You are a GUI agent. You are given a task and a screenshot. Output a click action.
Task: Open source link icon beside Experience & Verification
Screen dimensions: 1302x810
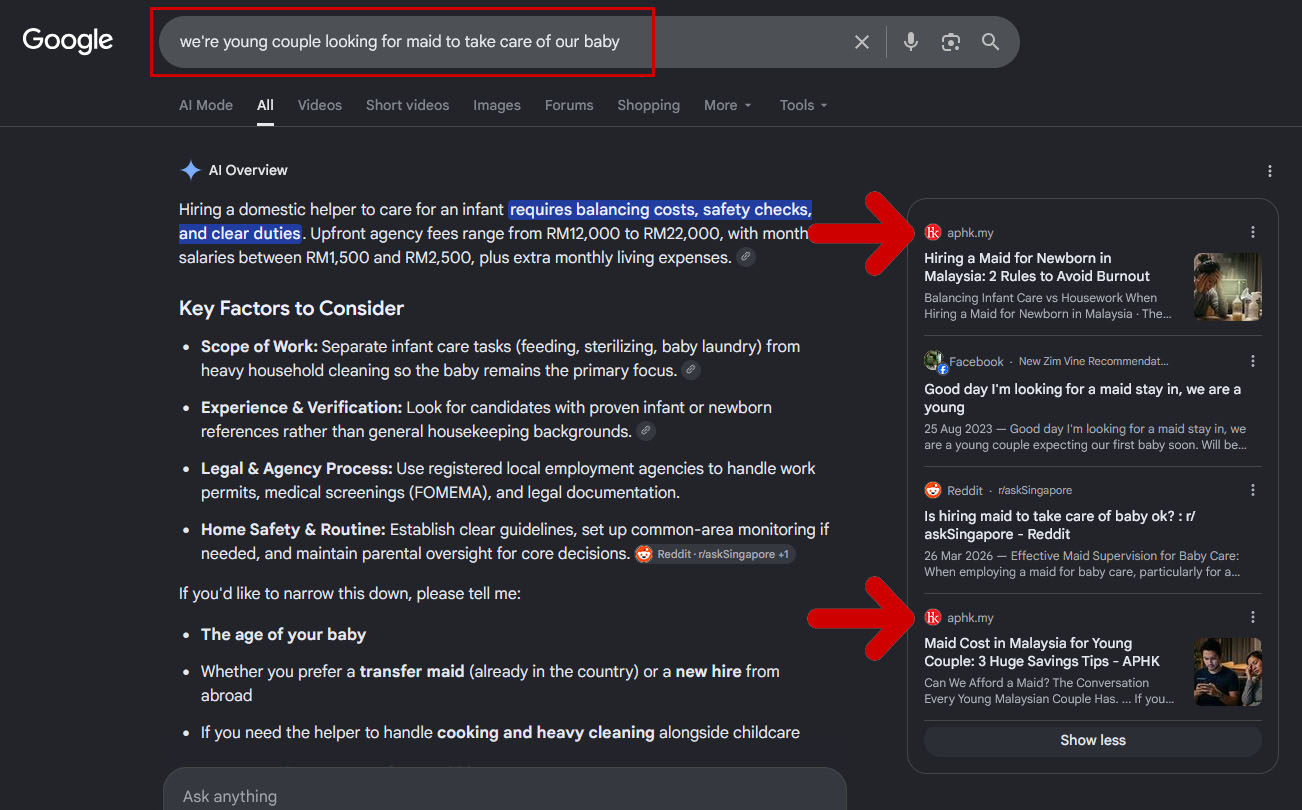pos(646,431)
